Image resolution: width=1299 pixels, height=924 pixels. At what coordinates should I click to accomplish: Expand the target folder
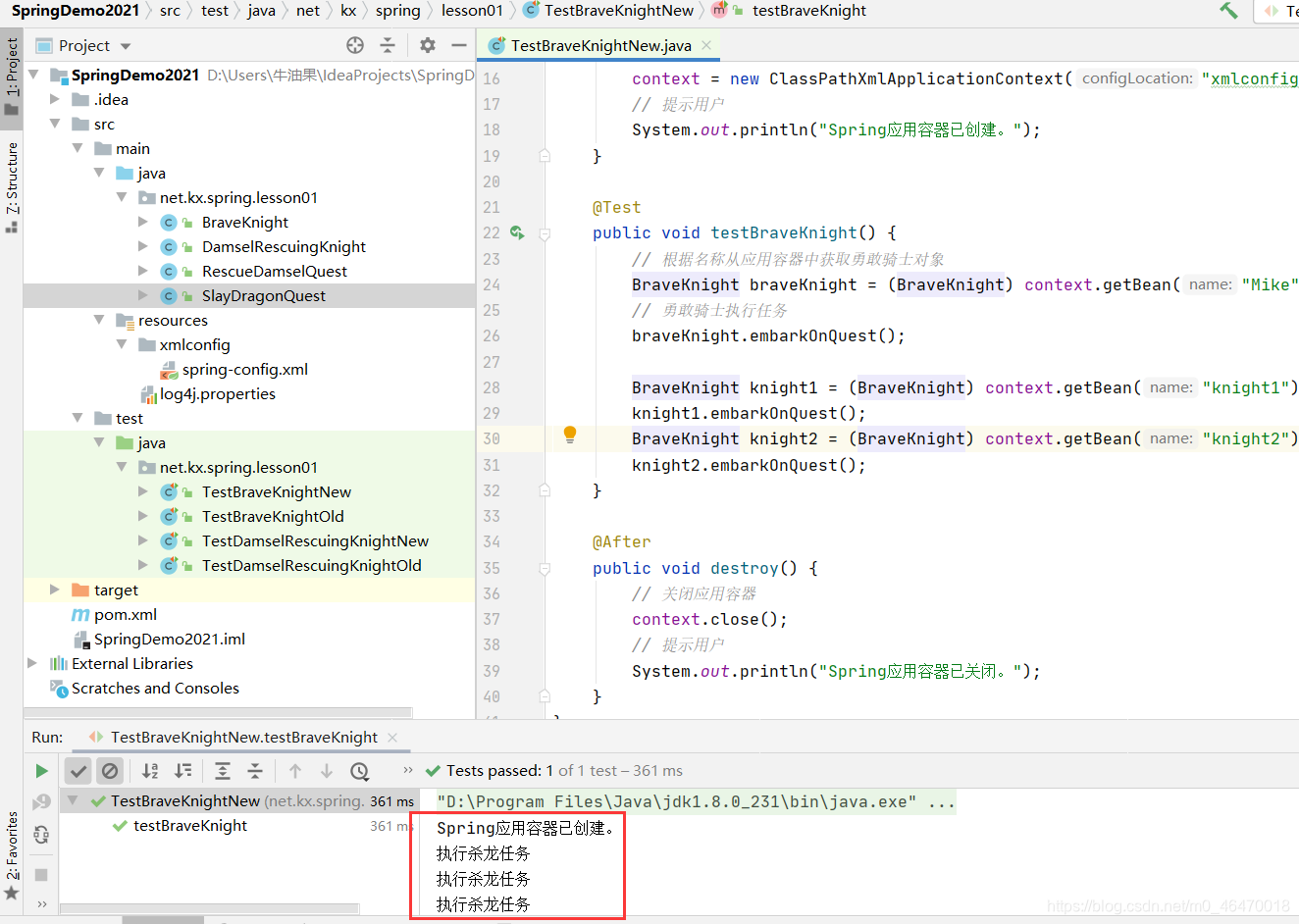(55, 590)
